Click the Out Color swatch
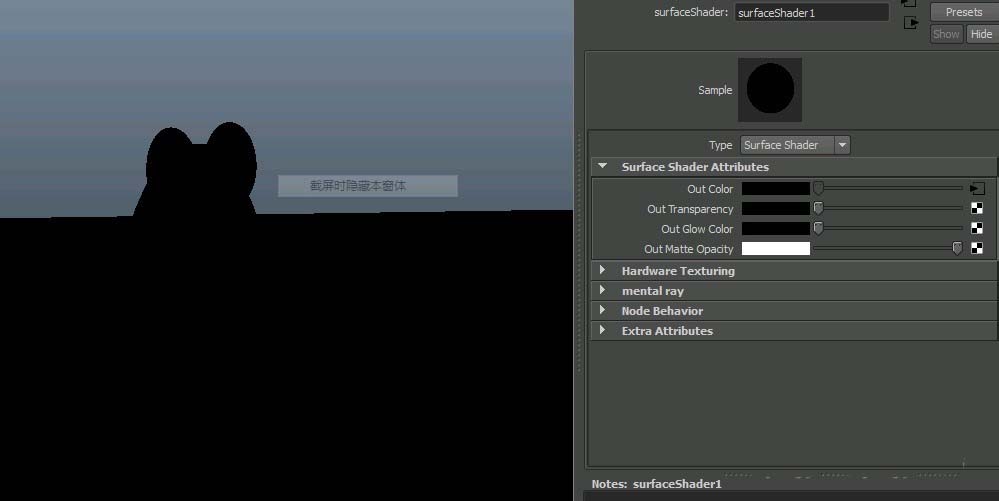 pyautogui.click(x=775, y=189)
